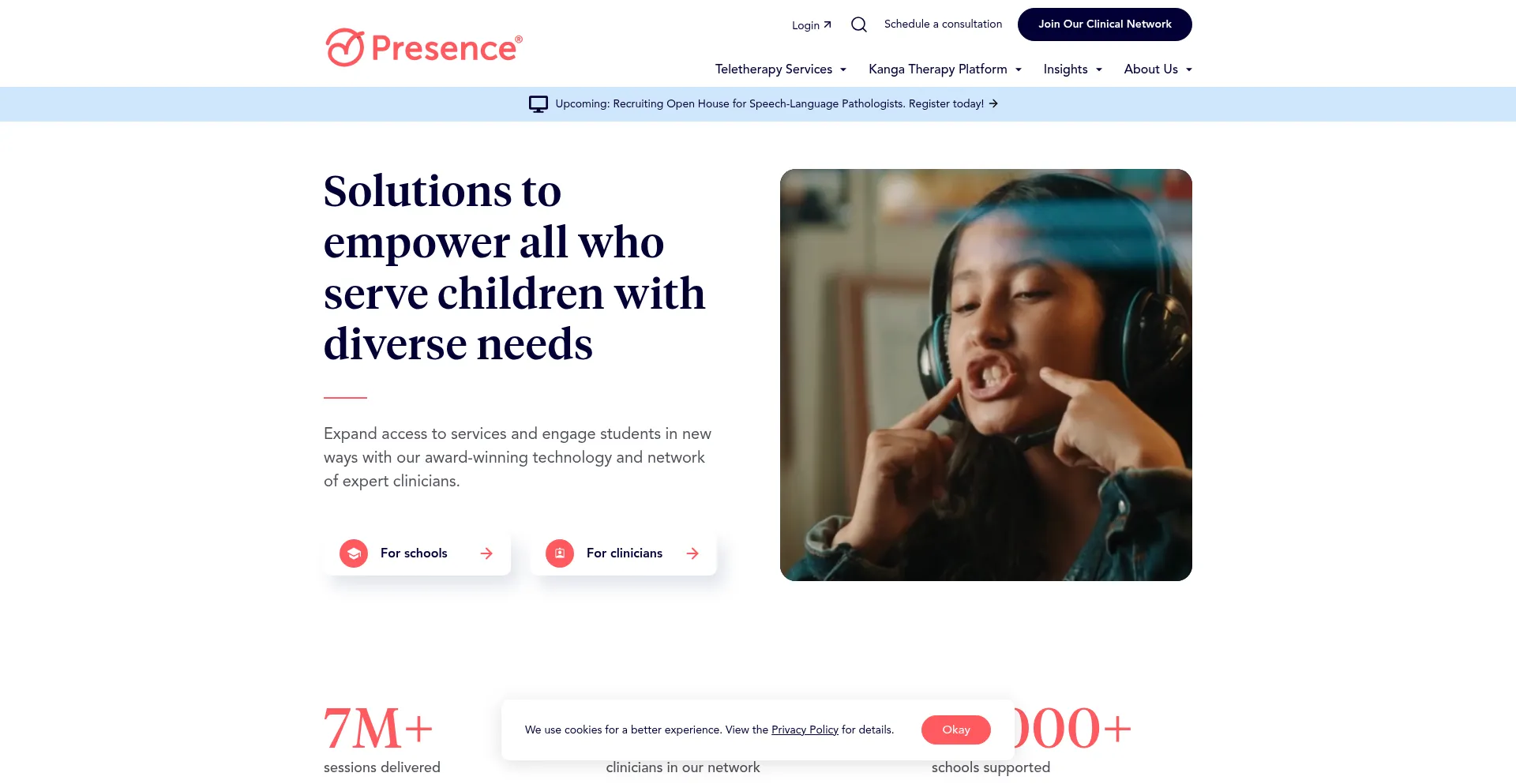1516x784 pixels.
Task: Click the Recruiting Open House announcement text
Action: click(769, 103)
